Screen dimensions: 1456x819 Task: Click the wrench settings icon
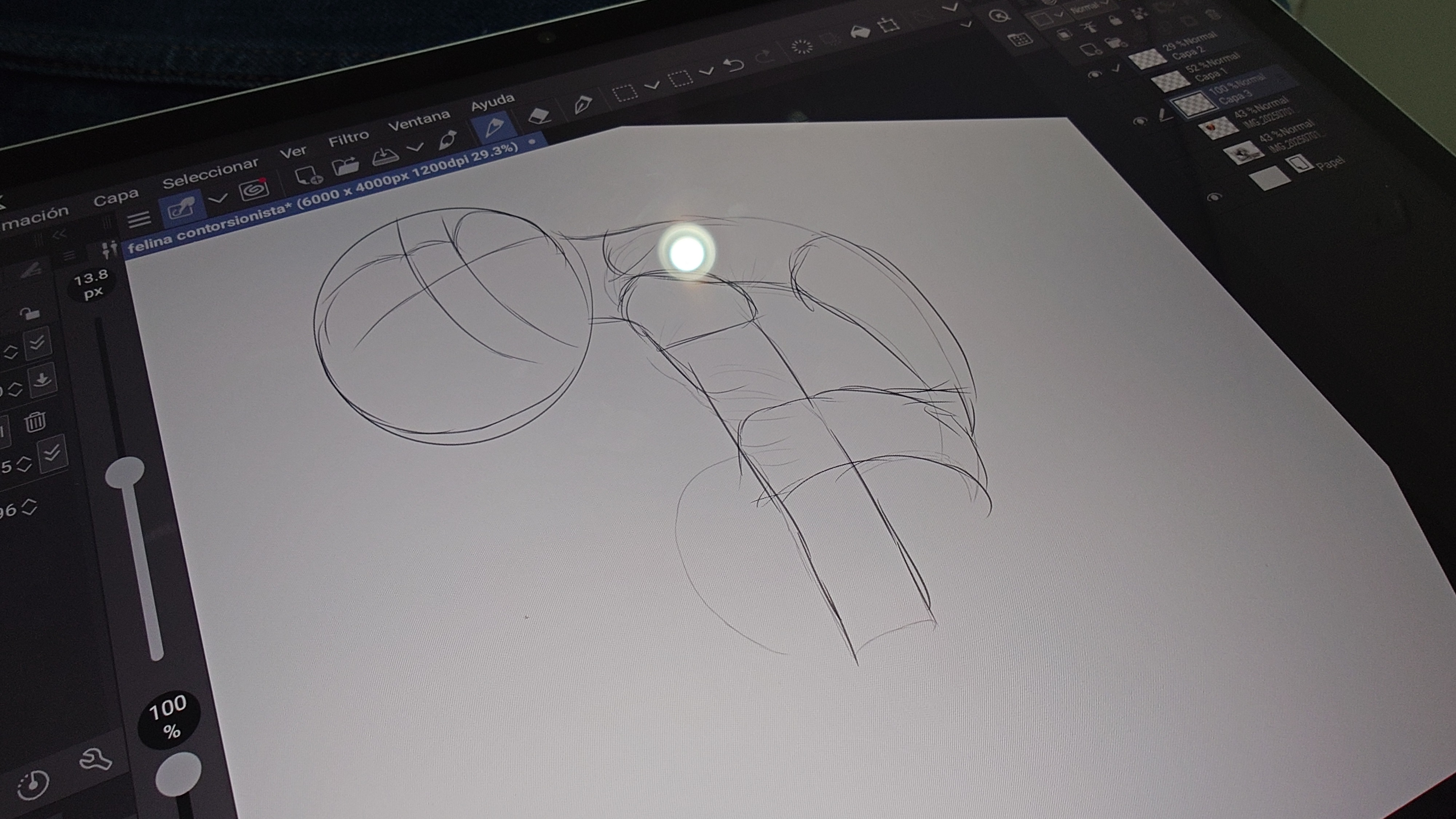[x=95, y=760]
